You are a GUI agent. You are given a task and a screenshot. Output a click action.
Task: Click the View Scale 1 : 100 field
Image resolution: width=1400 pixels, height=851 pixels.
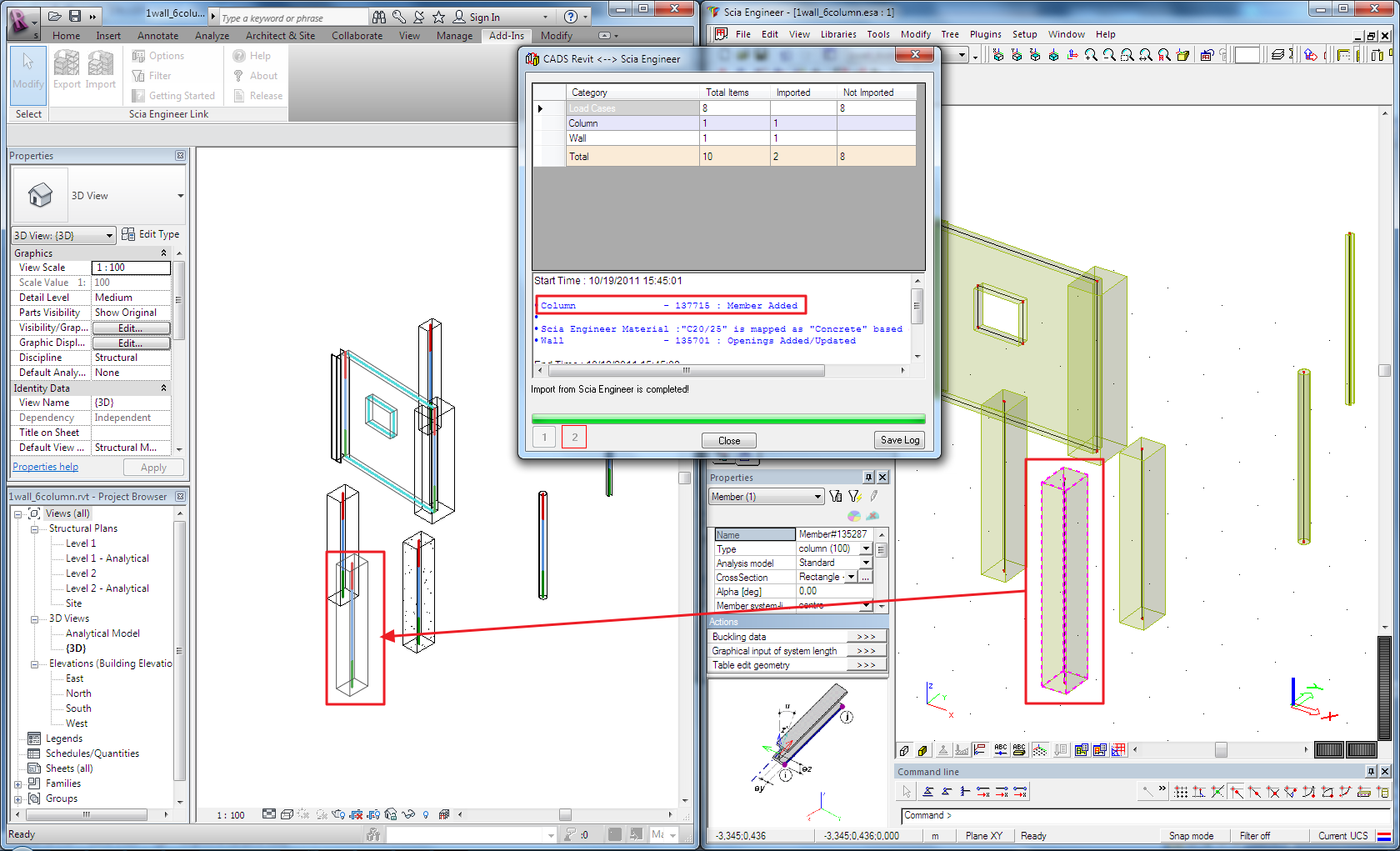(131, 268)
